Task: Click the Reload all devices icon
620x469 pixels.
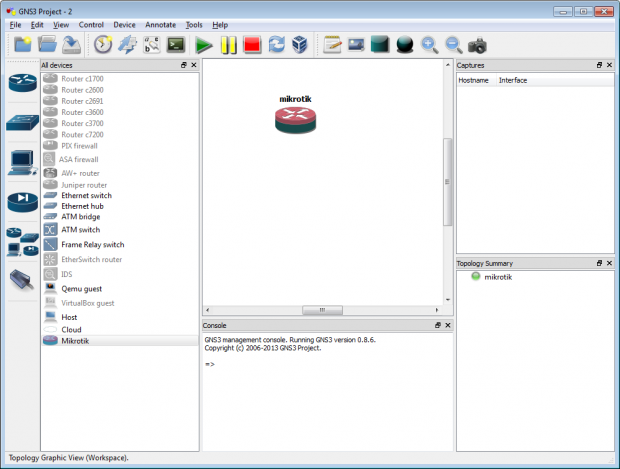Action: pos(276,44)
